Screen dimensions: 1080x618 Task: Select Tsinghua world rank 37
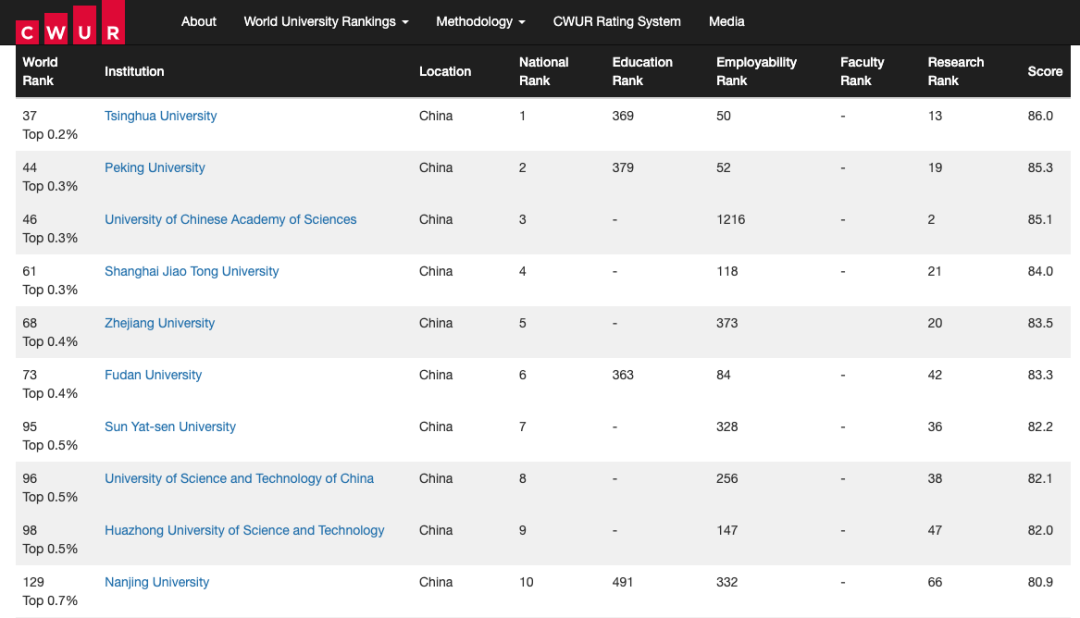click(x=30, y=116)
